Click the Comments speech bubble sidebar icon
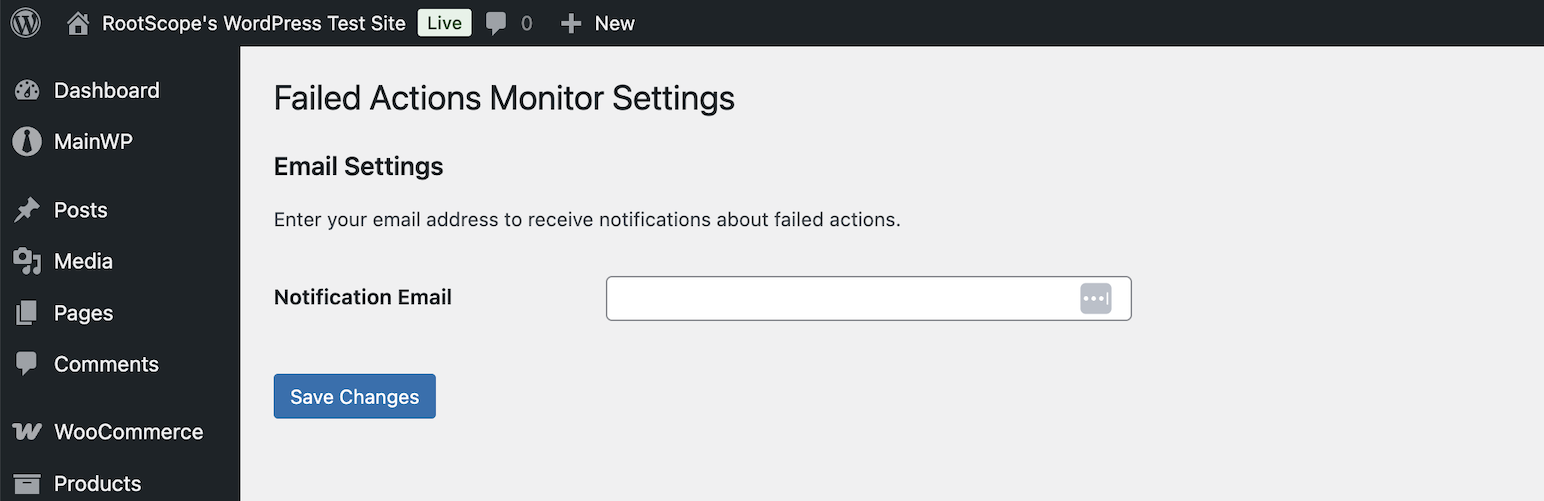The height and width of the screenshot is (501, 1544). pyautogui.click(x=27, y=364)
